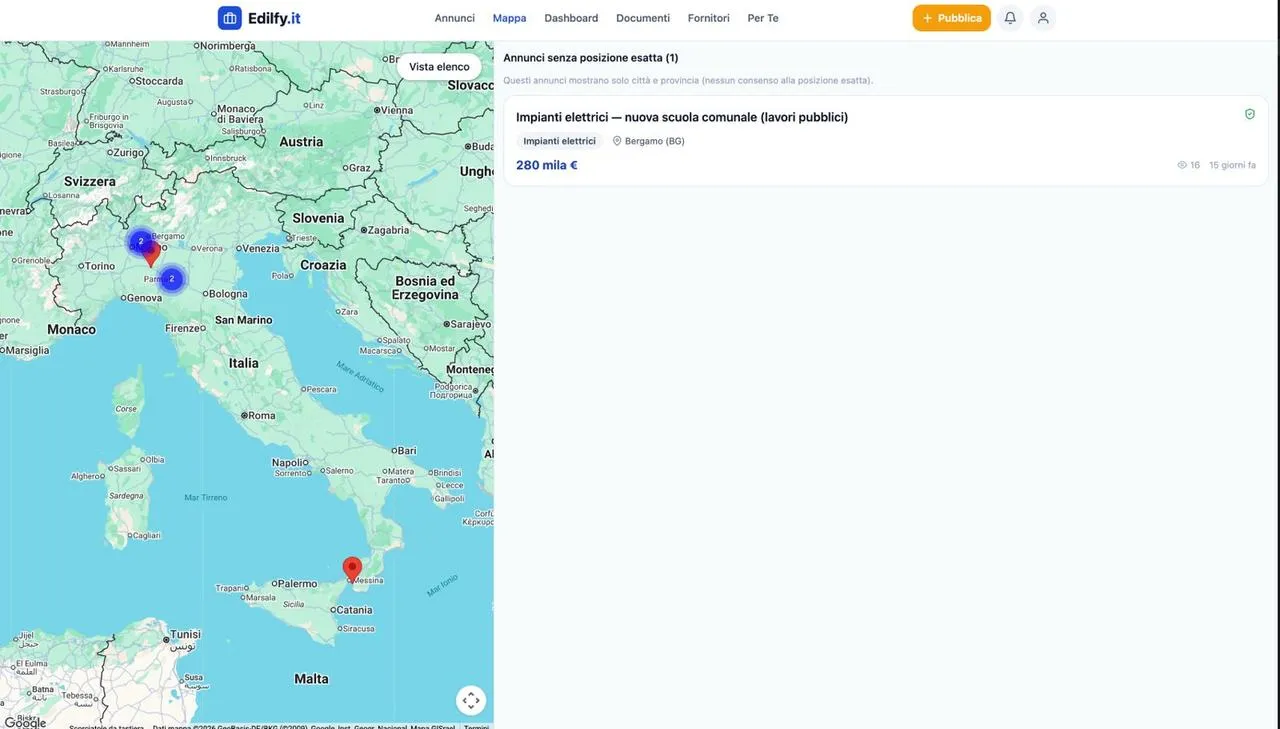This screenshot has height=729, width=1280.
Task: Click the Genova label on the map
Action: pyautogui.click(x=144, y=297)
